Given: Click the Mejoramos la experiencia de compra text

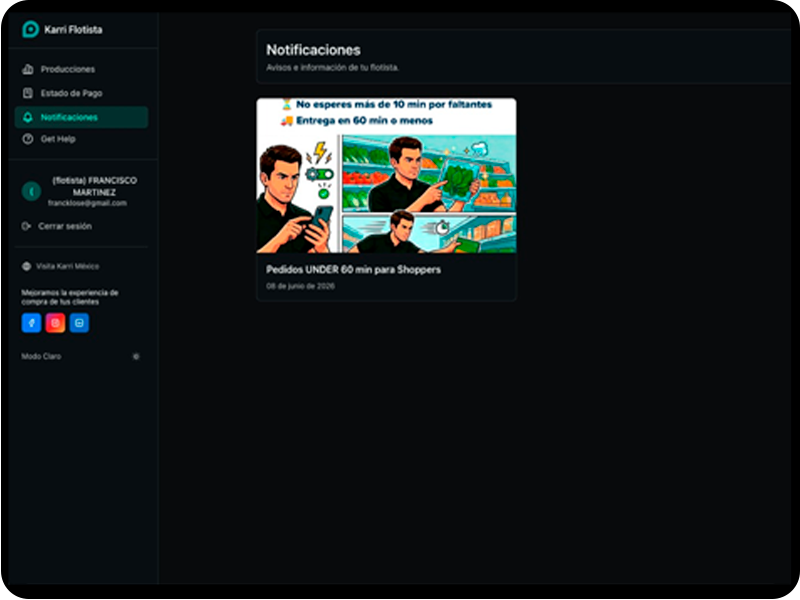Looking at the screenshot, I should tap(70, 297).
